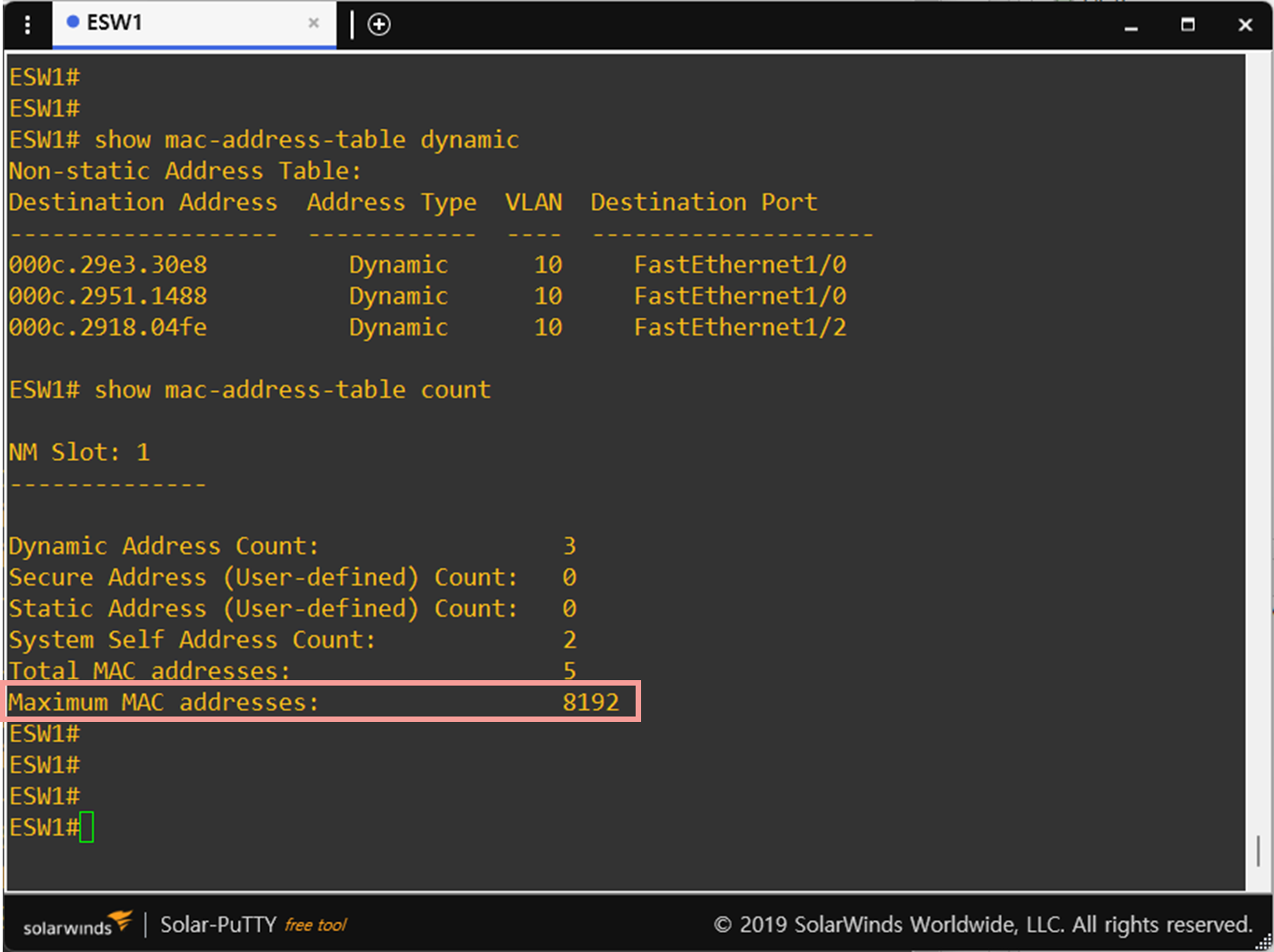The height and width of the screenshot is (952, 1274).
Task: Open a new session with plus icon
Action: 379,25
